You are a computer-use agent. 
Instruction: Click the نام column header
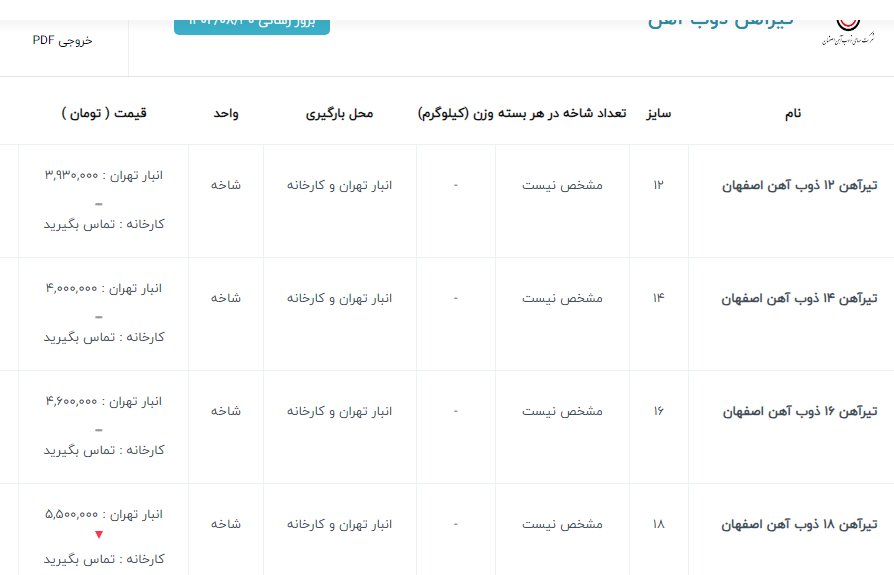tap(791, 114)
